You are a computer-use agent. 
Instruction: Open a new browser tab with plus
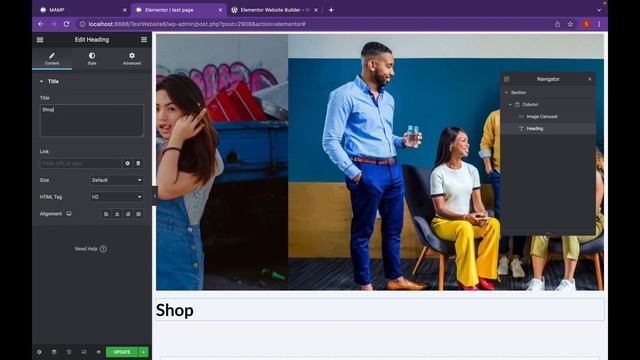click(331, 10)
